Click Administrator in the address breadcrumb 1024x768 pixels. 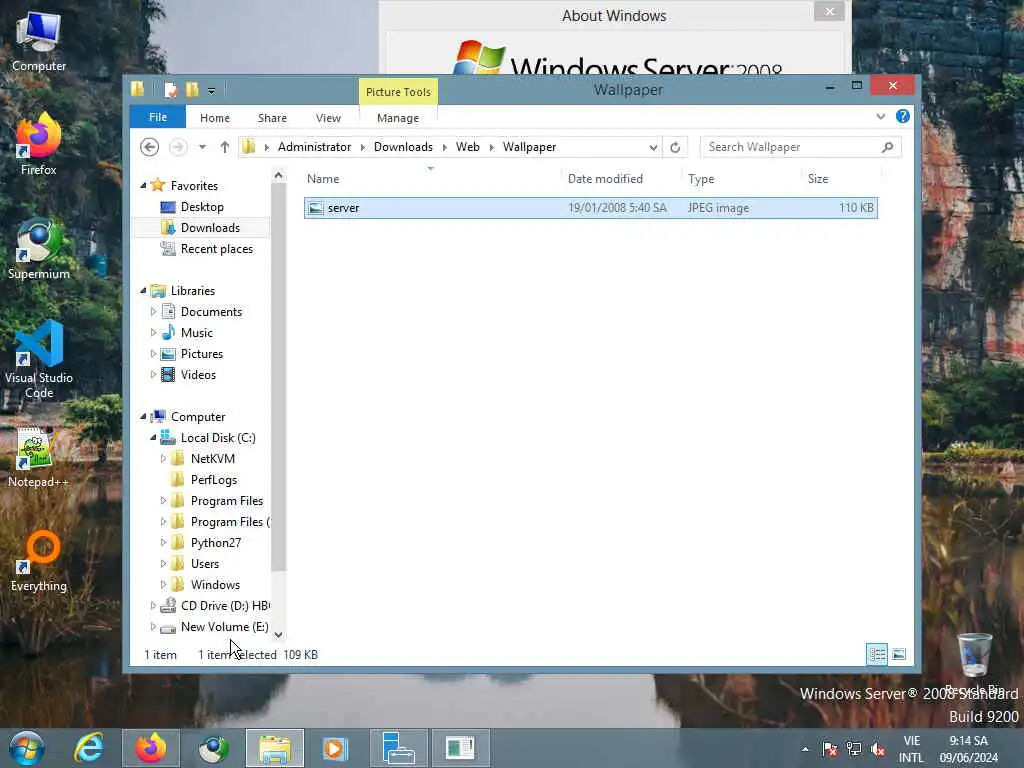315,147
